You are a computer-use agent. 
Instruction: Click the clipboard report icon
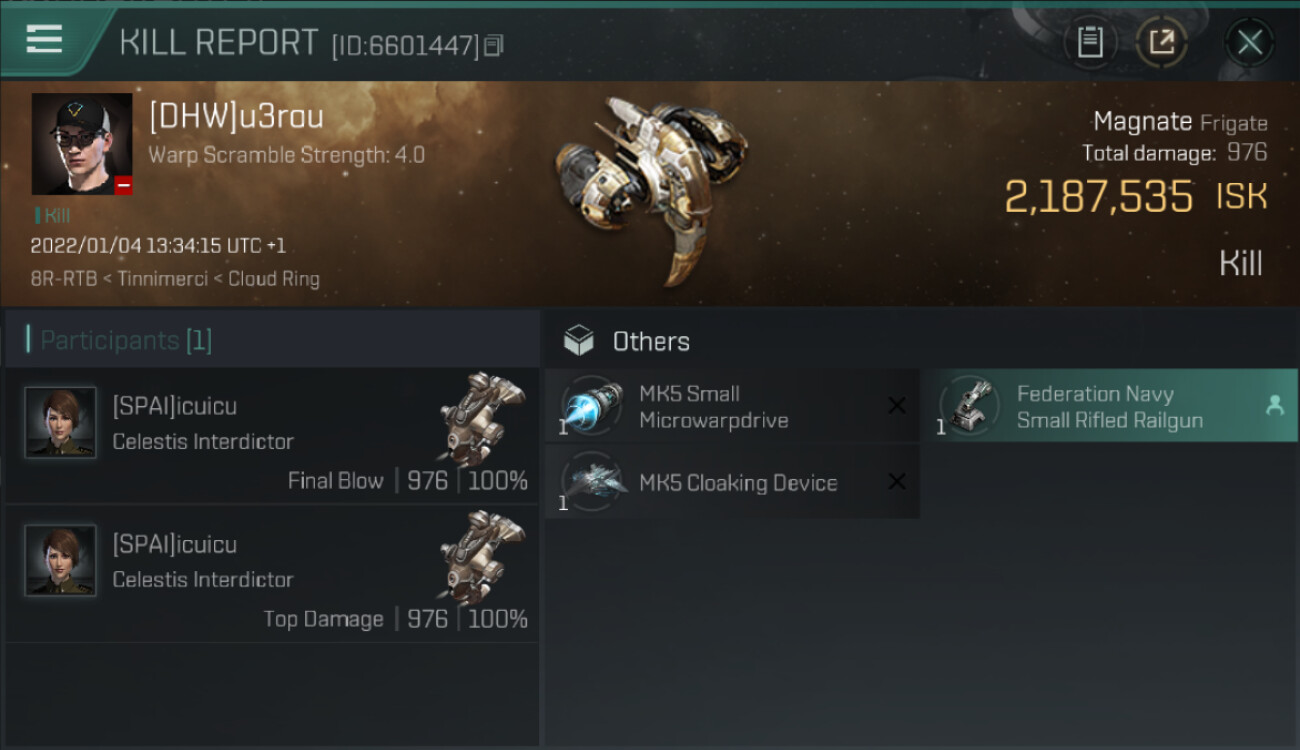[x=1090, y=42]
